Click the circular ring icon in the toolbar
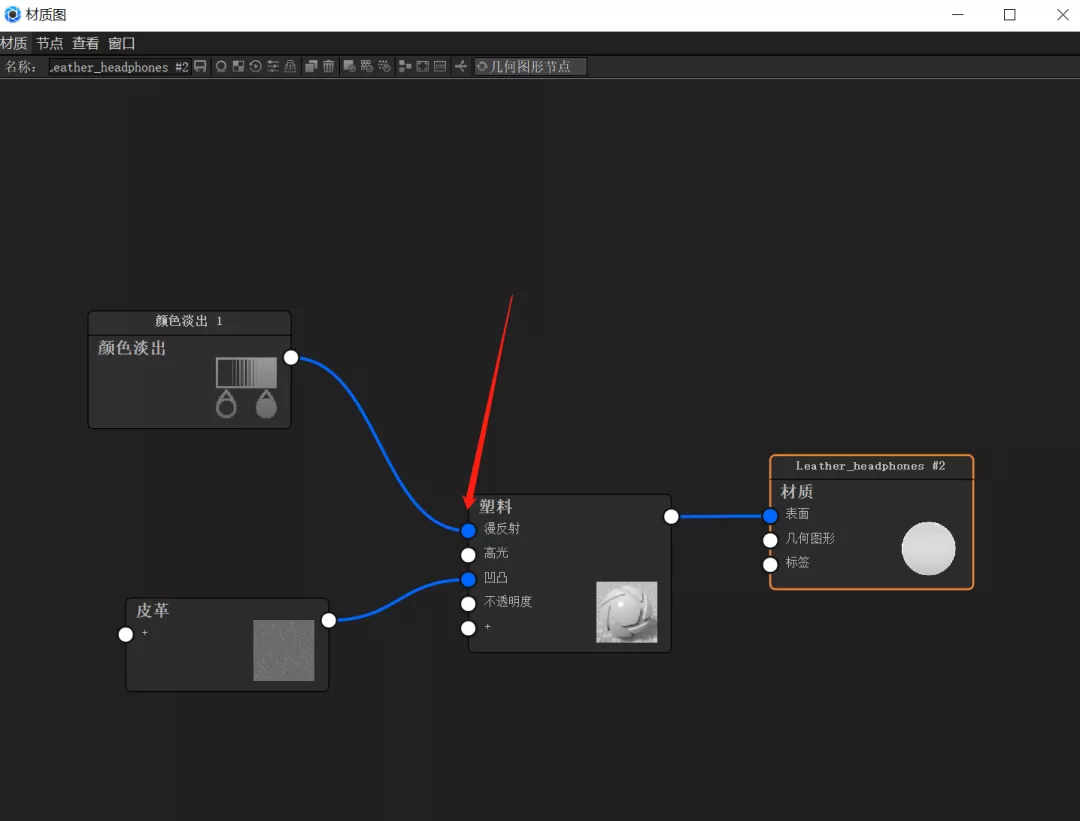Image resolution: width=1080 pixels, height=821 pixels. point(221,66)
